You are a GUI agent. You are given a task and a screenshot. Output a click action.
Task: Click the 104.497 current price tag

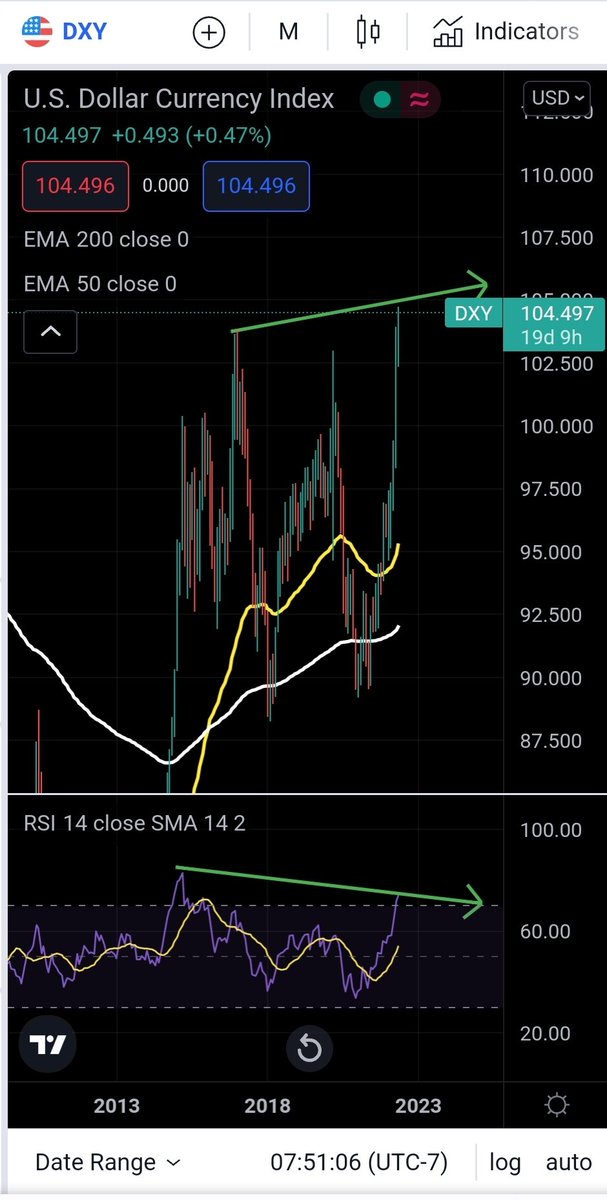(557, 313)
